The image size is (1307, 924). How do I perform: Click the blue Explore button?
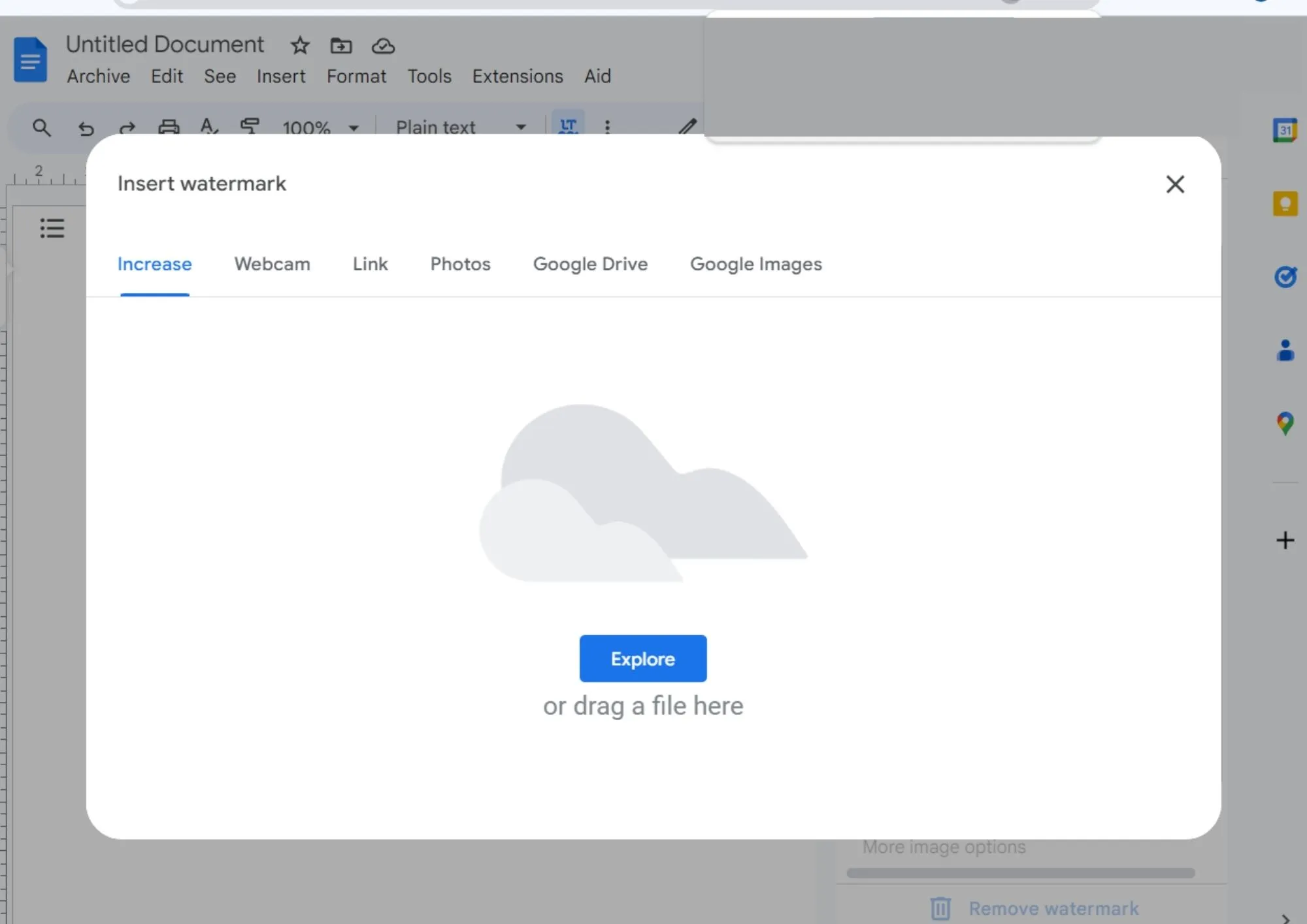[x=643, y=659]
